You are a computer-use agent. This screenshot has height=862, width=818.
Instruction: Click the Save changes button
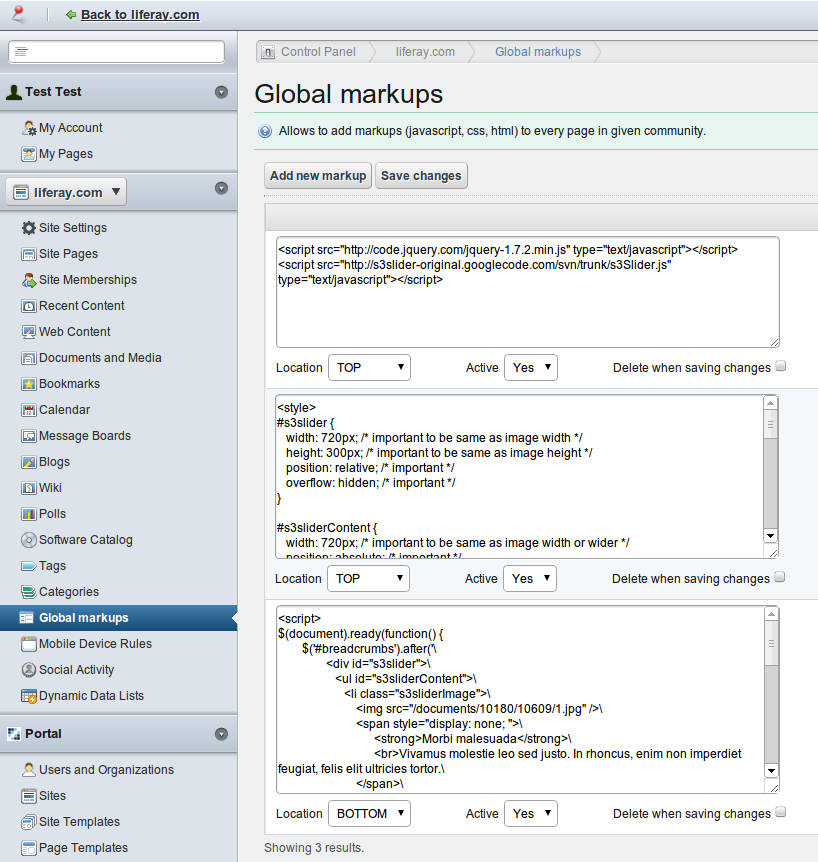421,176
